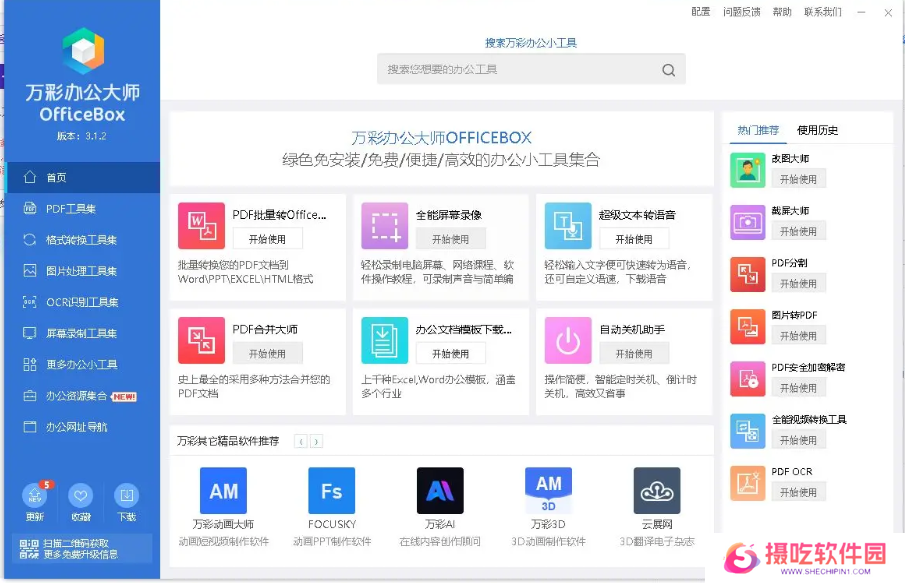Click the 办公文档模板下载 icon

click(x=384, y=341)
